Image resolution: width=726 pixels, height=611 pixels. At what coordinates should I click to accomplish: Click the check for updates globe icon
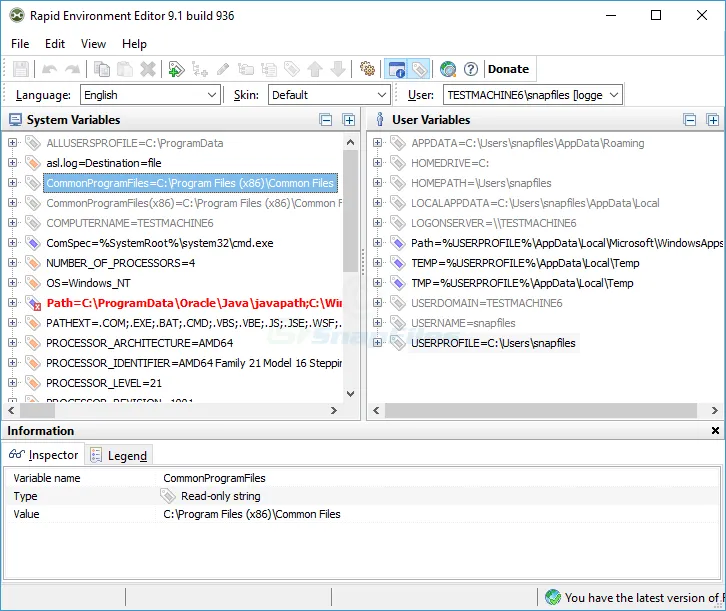tap(448, 69)
